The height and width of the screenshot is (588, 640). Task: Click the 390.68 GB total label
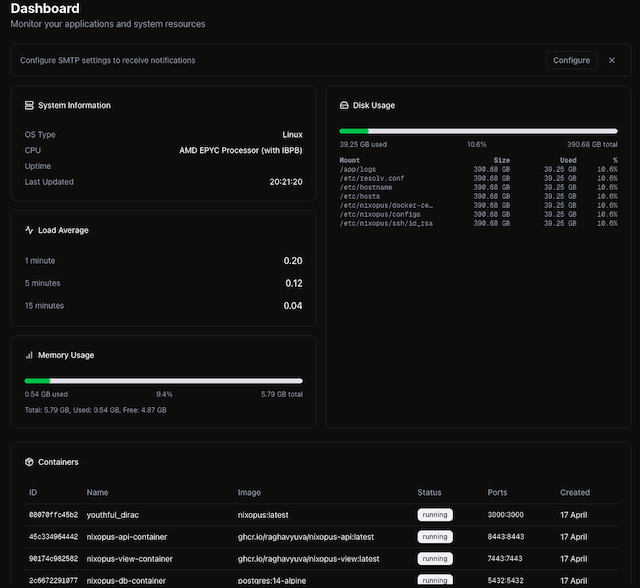592,144
